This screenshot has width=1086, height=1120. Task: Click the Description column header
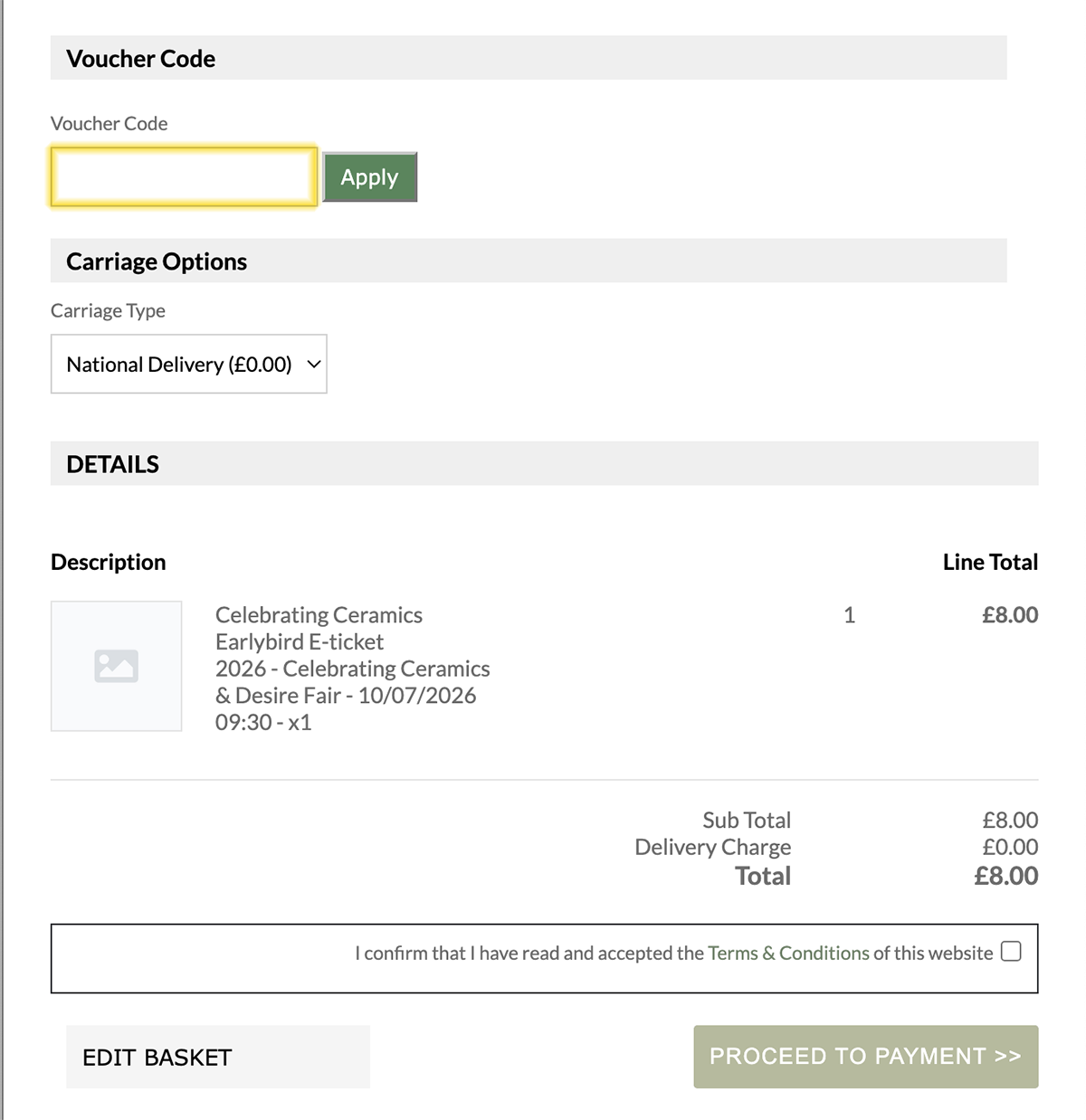coord(109,562)
